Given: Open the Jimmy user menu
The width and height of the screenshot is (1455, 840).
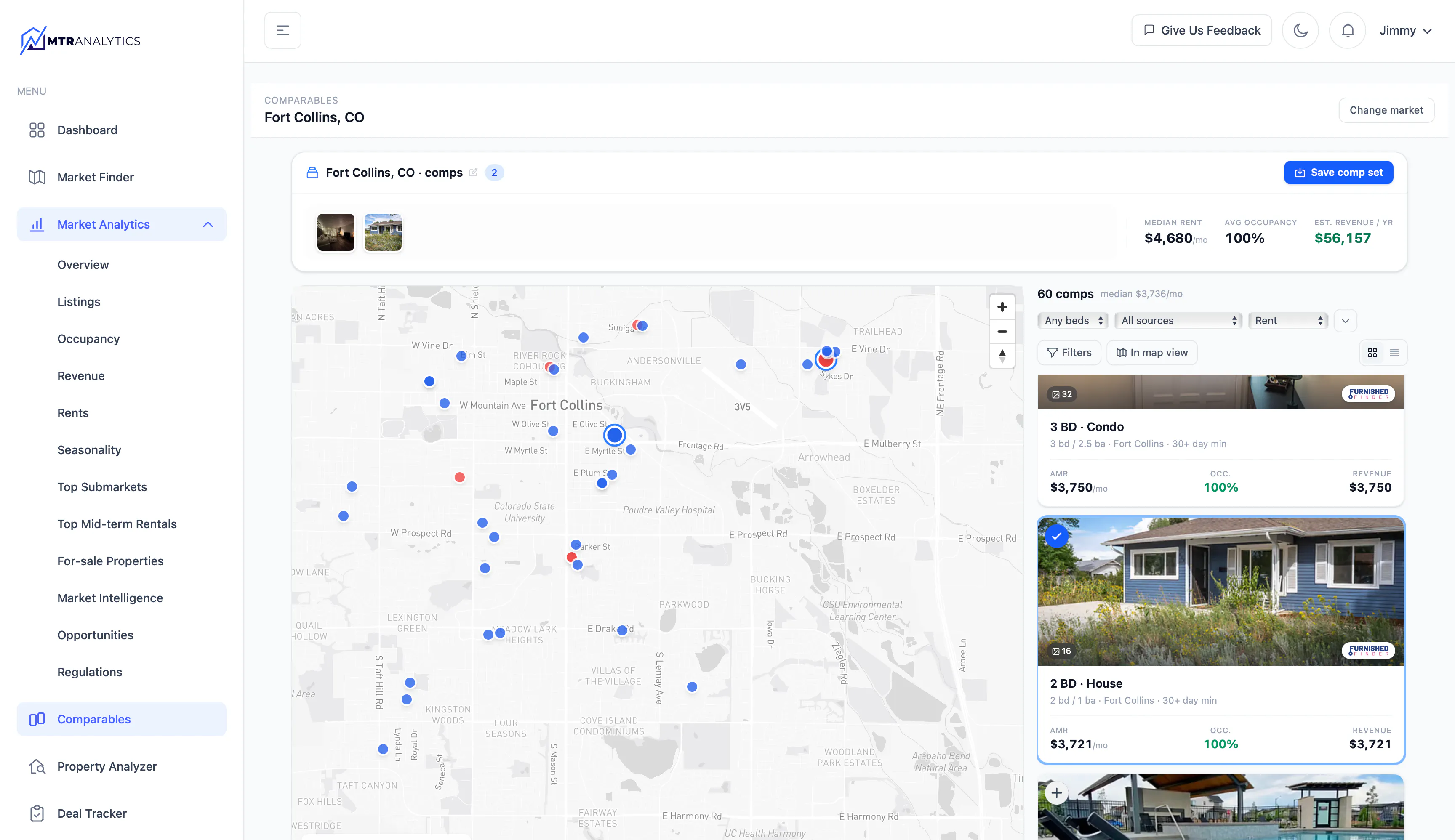Looking at the screenshot, I should 1405,31.
